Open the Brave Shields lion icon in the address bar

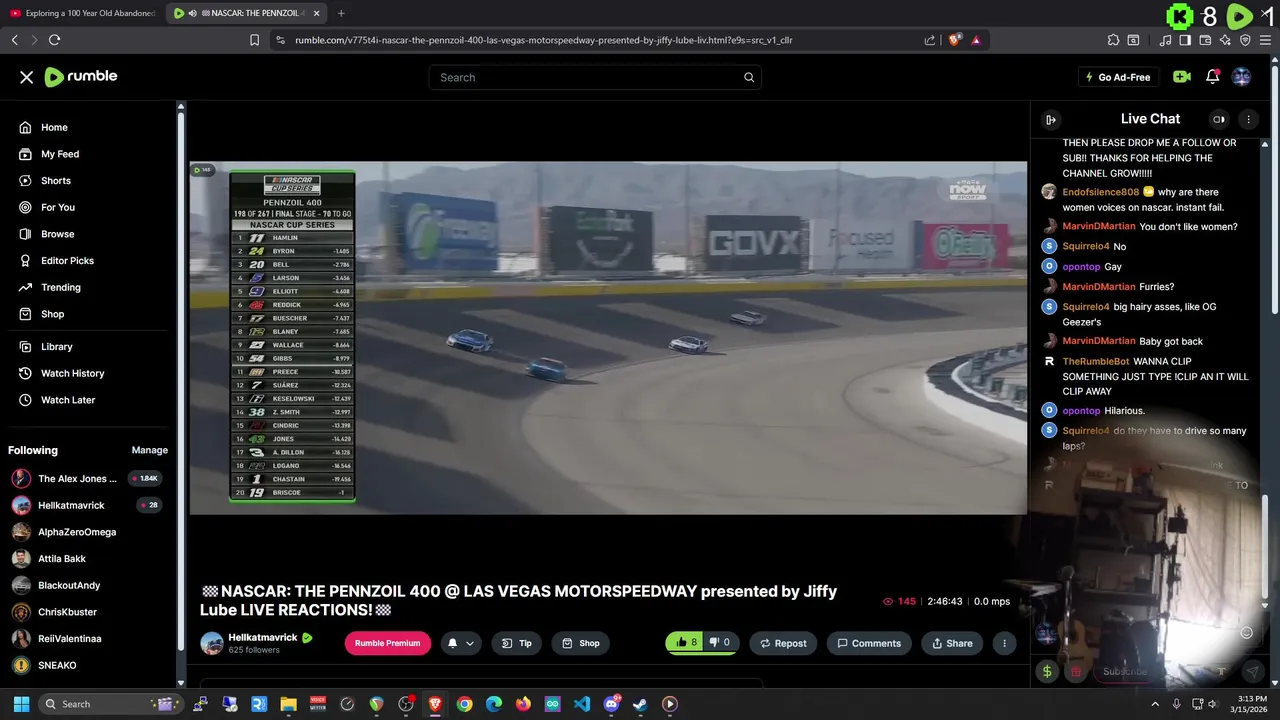point(954,40)
